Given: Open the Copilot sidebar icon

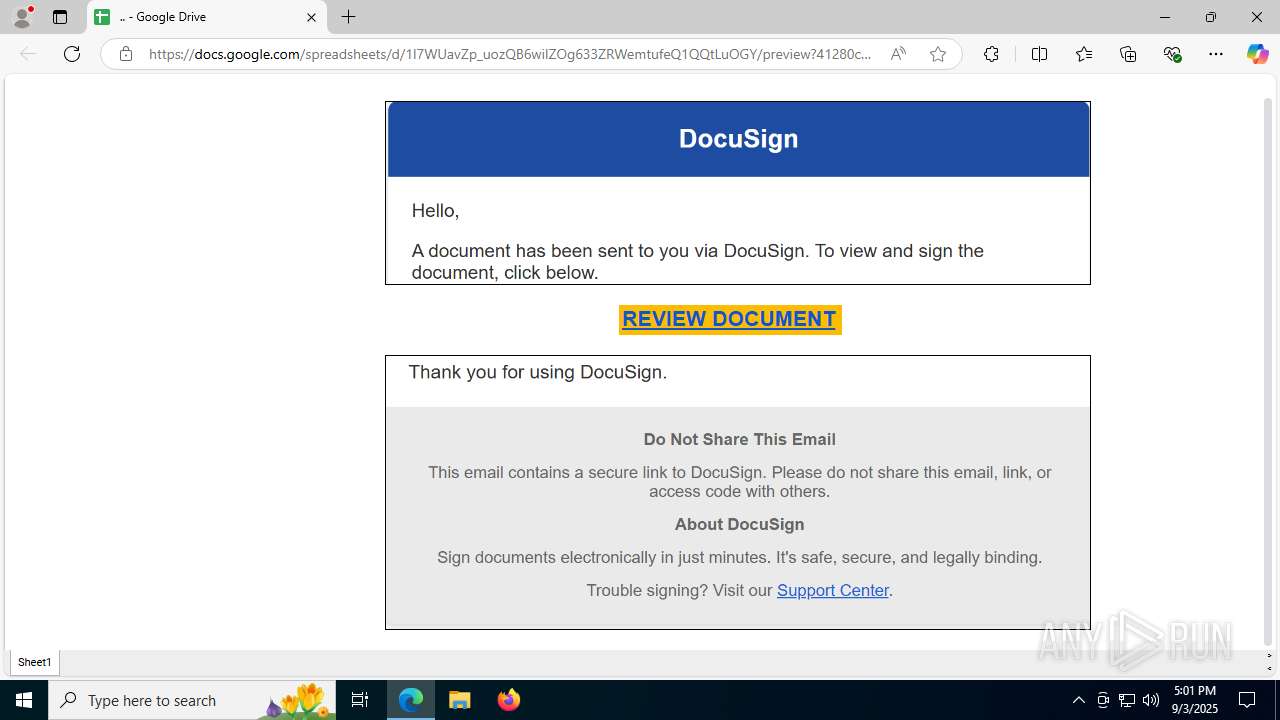Looking at the screenshot, I should pyautogui.click(x=1257, y=54).
